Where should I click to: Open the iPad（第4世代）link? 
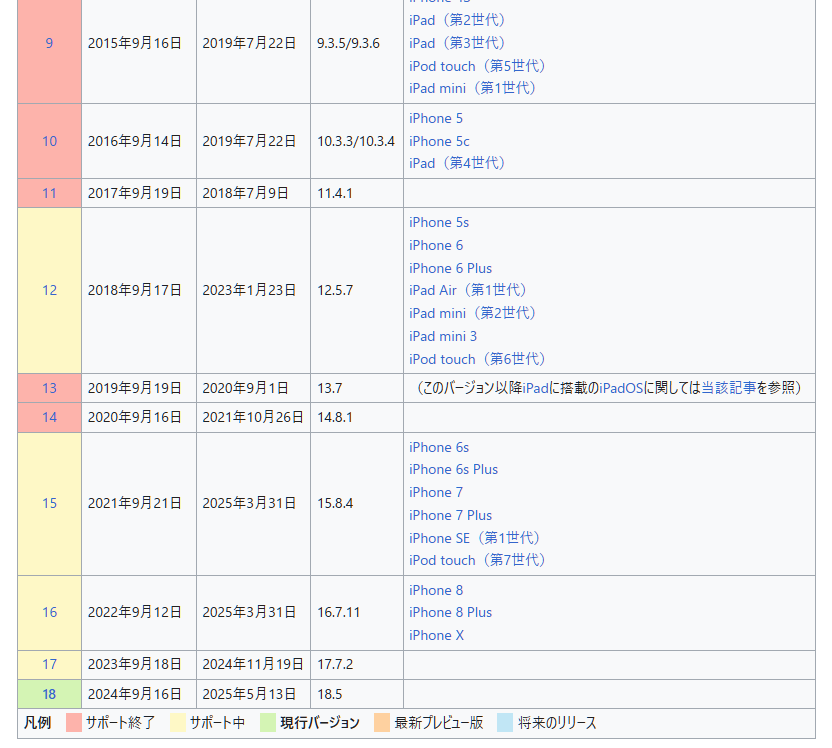tap(457, 163)
